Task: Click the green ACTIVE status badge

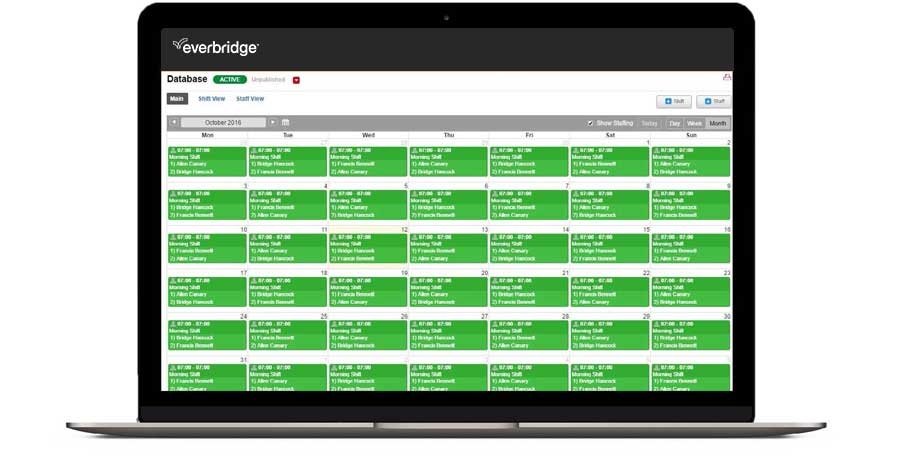Action: 229,79
